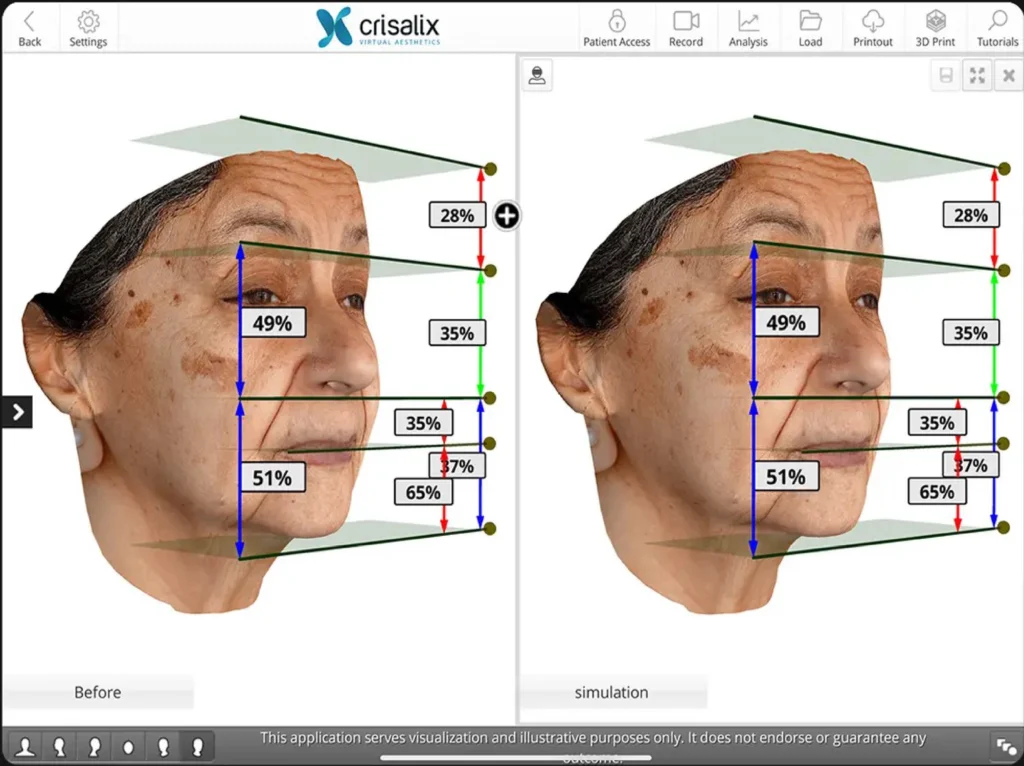Start video with the Record button
Image resolution: width=1024 pixels, height=766 pixels.
point(686,28)
